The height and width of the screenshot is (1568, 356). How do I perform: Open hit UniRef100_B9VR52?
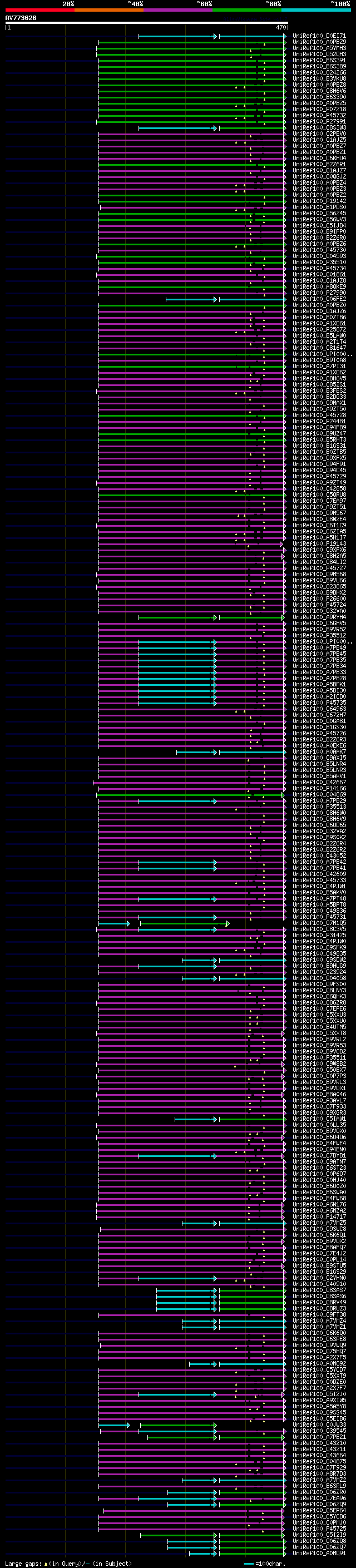pos(319,630)
